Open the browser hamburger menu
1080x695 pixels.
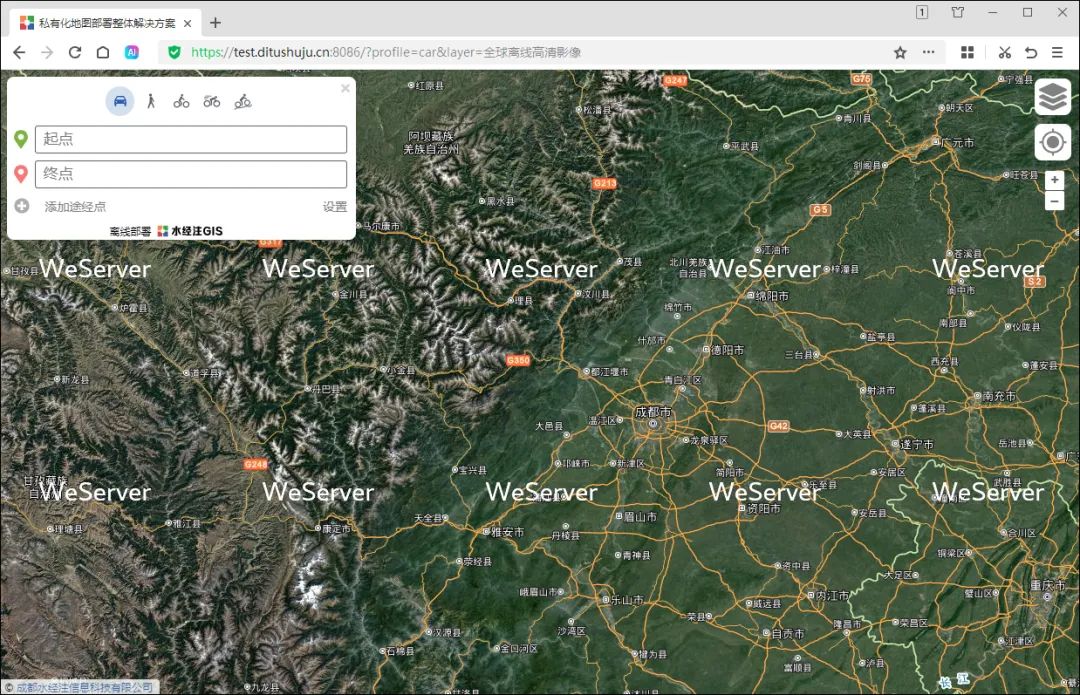(1057, 52)
